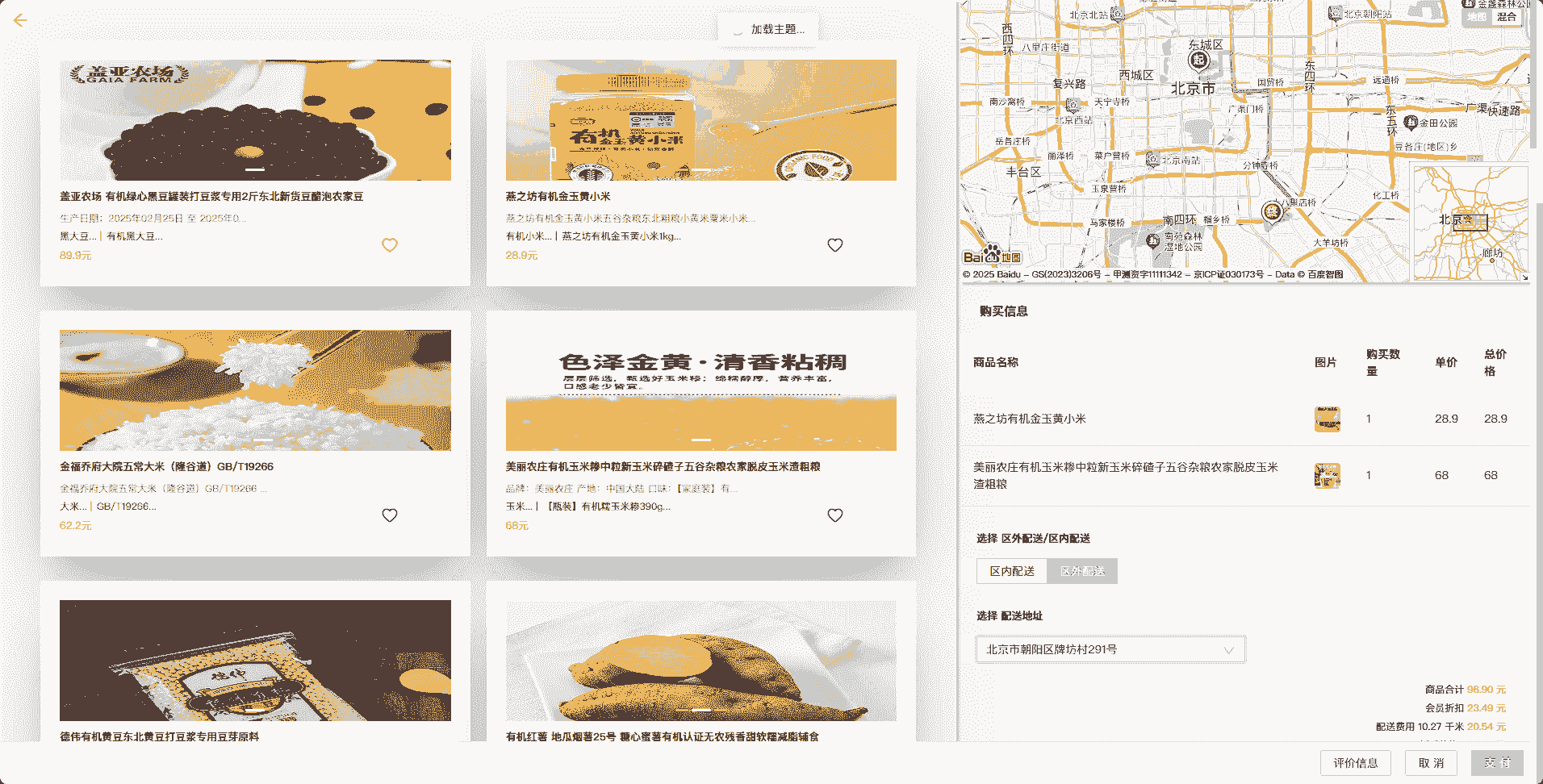Open product title 德伟有机黄豆东北黄豆
This screenshot has height=784, width=1543.
(159, 737)
